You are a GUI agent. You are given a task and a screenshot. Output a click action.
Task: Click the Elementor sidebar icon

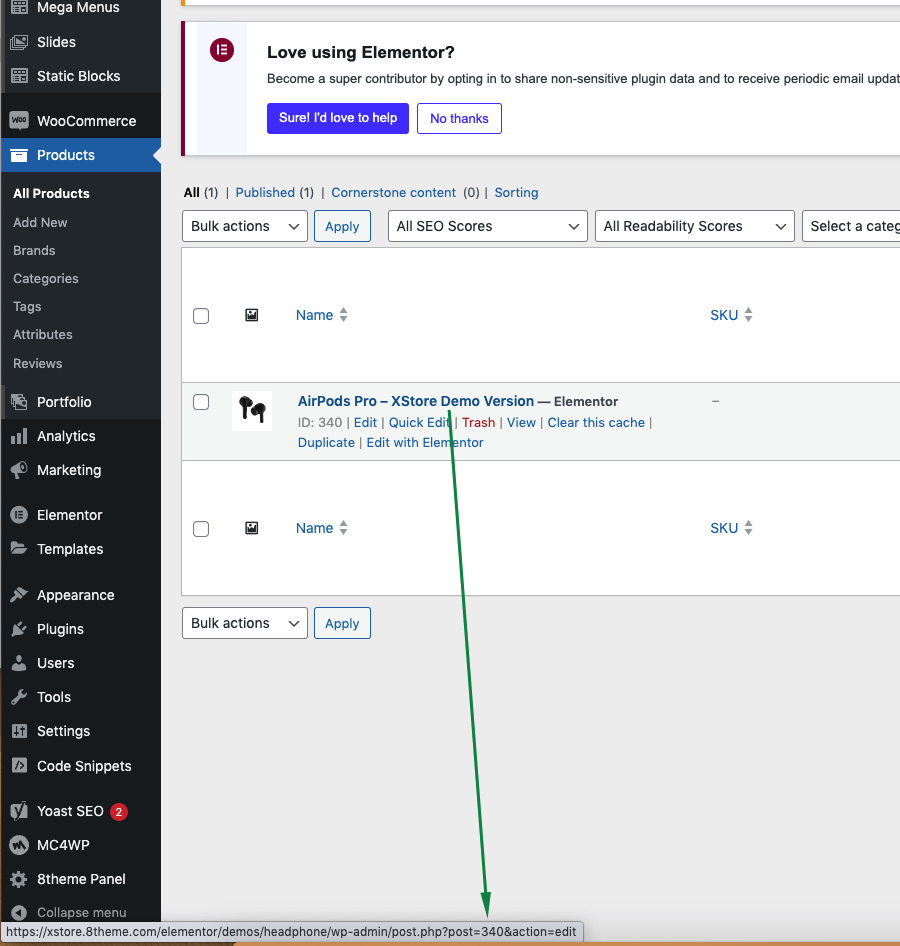19,515
